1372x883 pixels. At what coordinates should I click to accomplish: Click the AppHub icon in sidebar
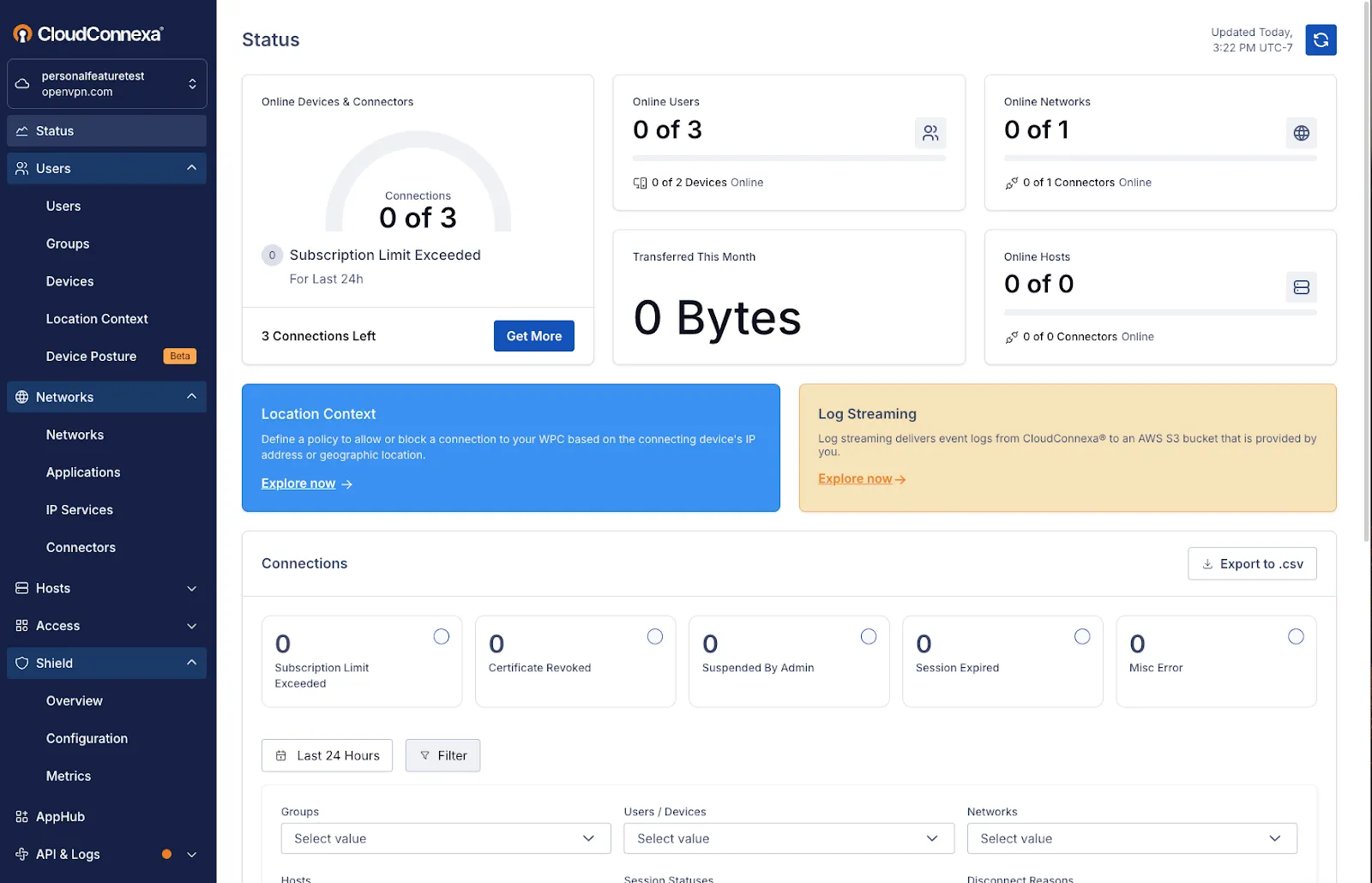point(22,817)
